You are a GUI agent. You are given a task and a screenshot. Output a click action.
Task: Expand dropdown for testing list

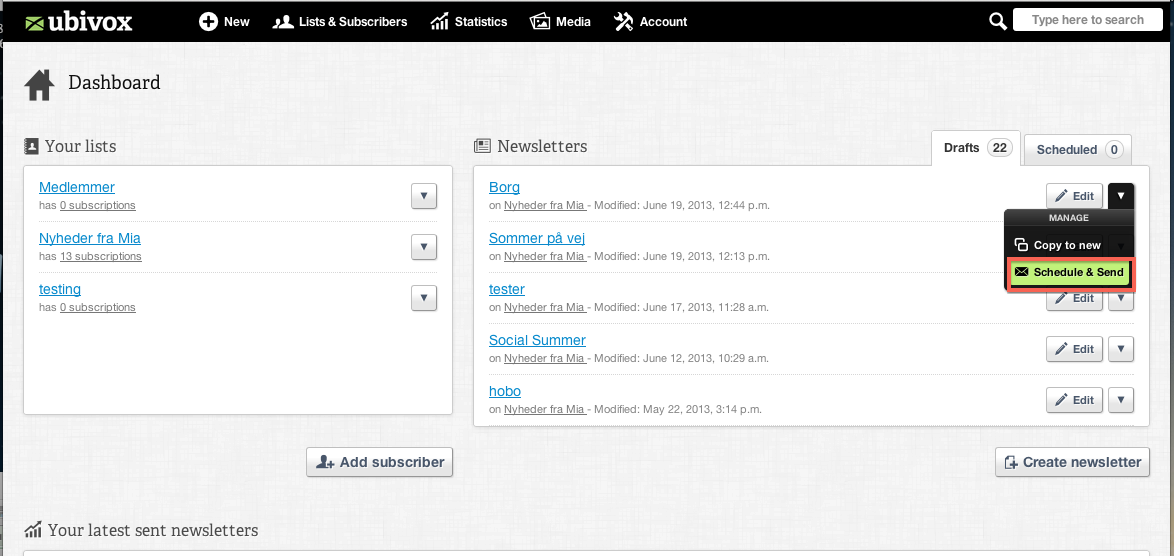[424, 298]
